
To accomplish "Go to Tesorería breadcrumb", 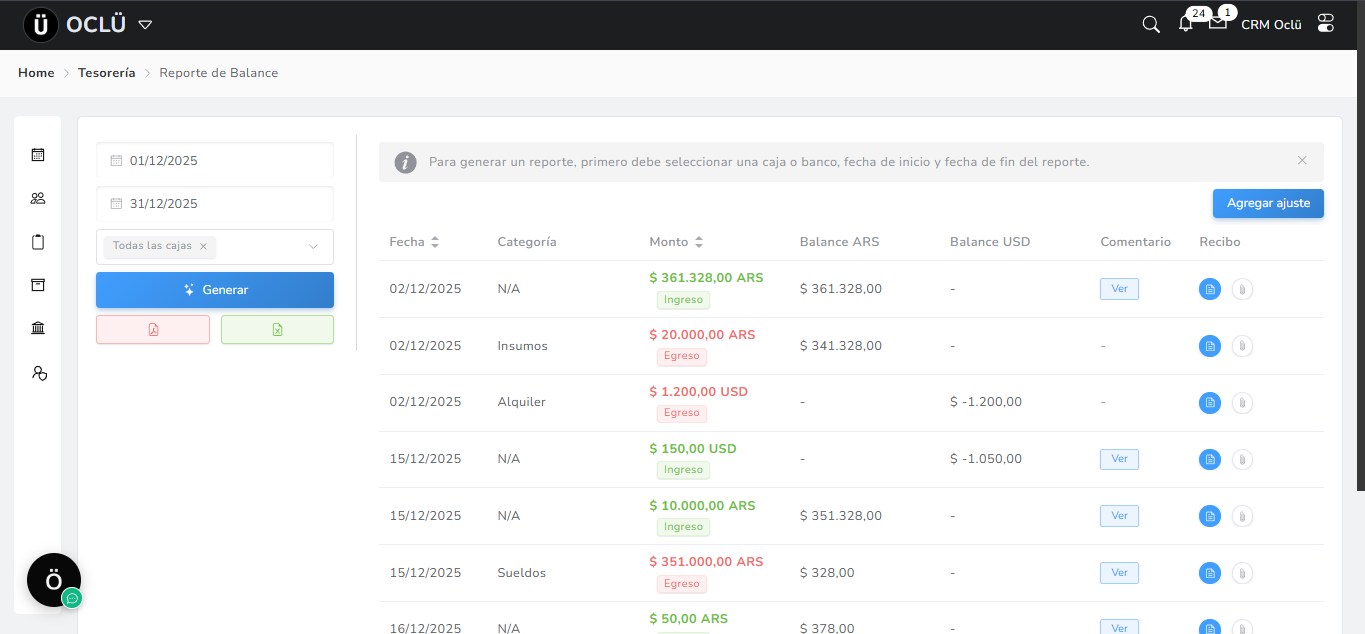I will coord(107,73).
